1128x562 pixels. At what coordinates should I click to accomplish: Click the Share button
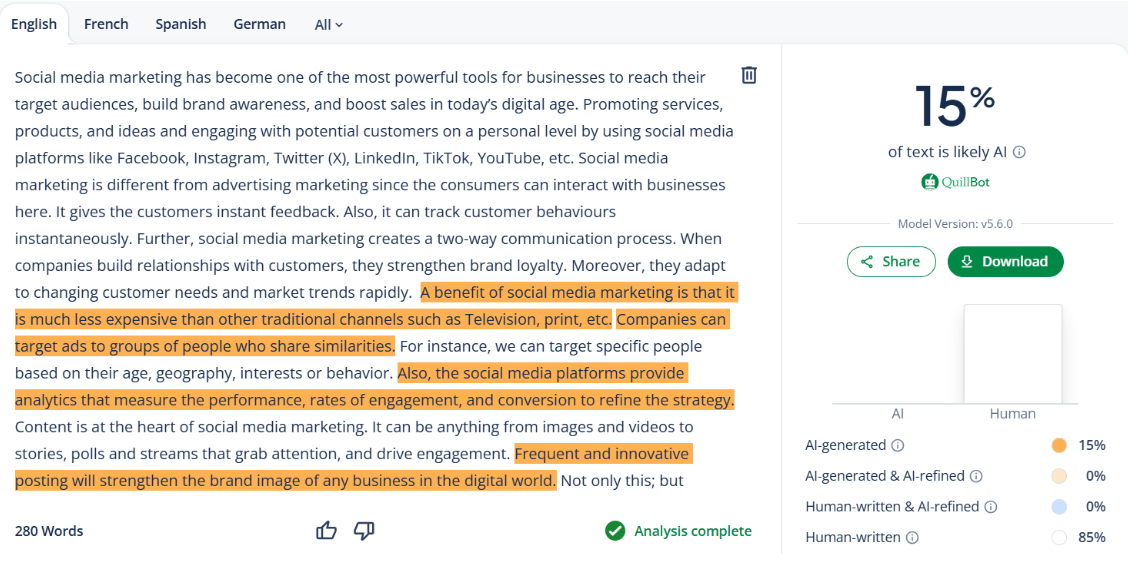(x=891, y=262)
